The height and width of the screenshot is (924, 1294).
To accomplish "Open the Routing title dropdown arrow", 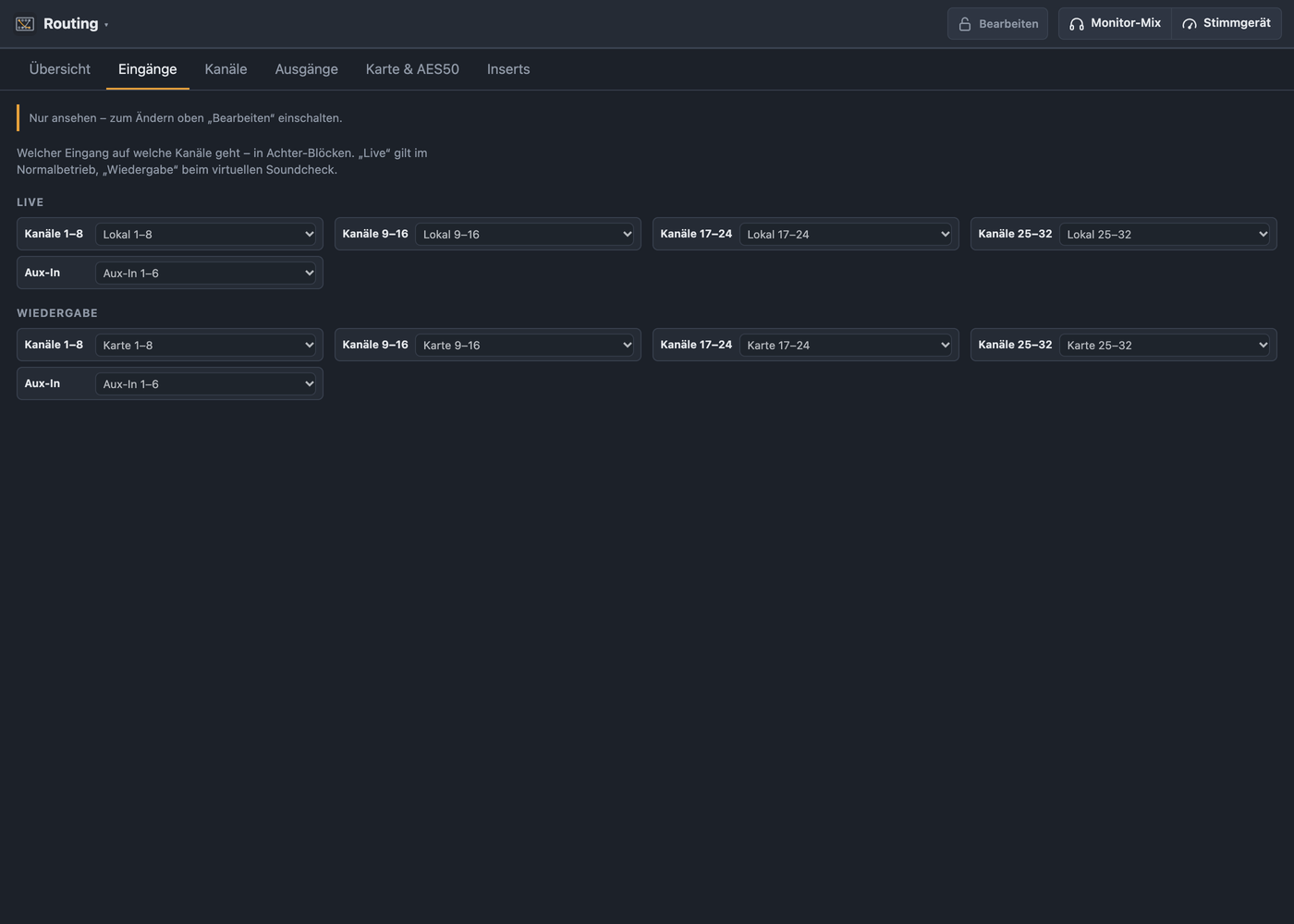I will [x=106, y=25].
